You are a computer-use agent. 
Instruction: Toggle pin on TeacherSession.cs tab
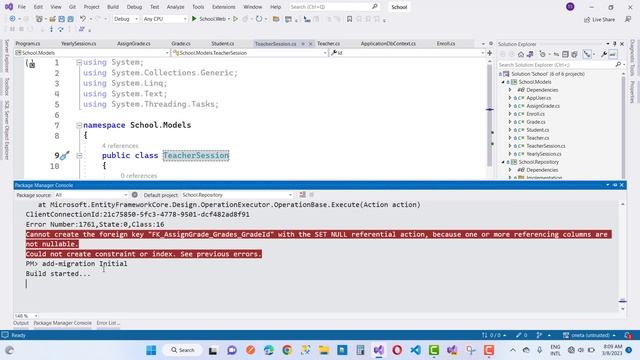pyautogui.click(x=303, y=44)
